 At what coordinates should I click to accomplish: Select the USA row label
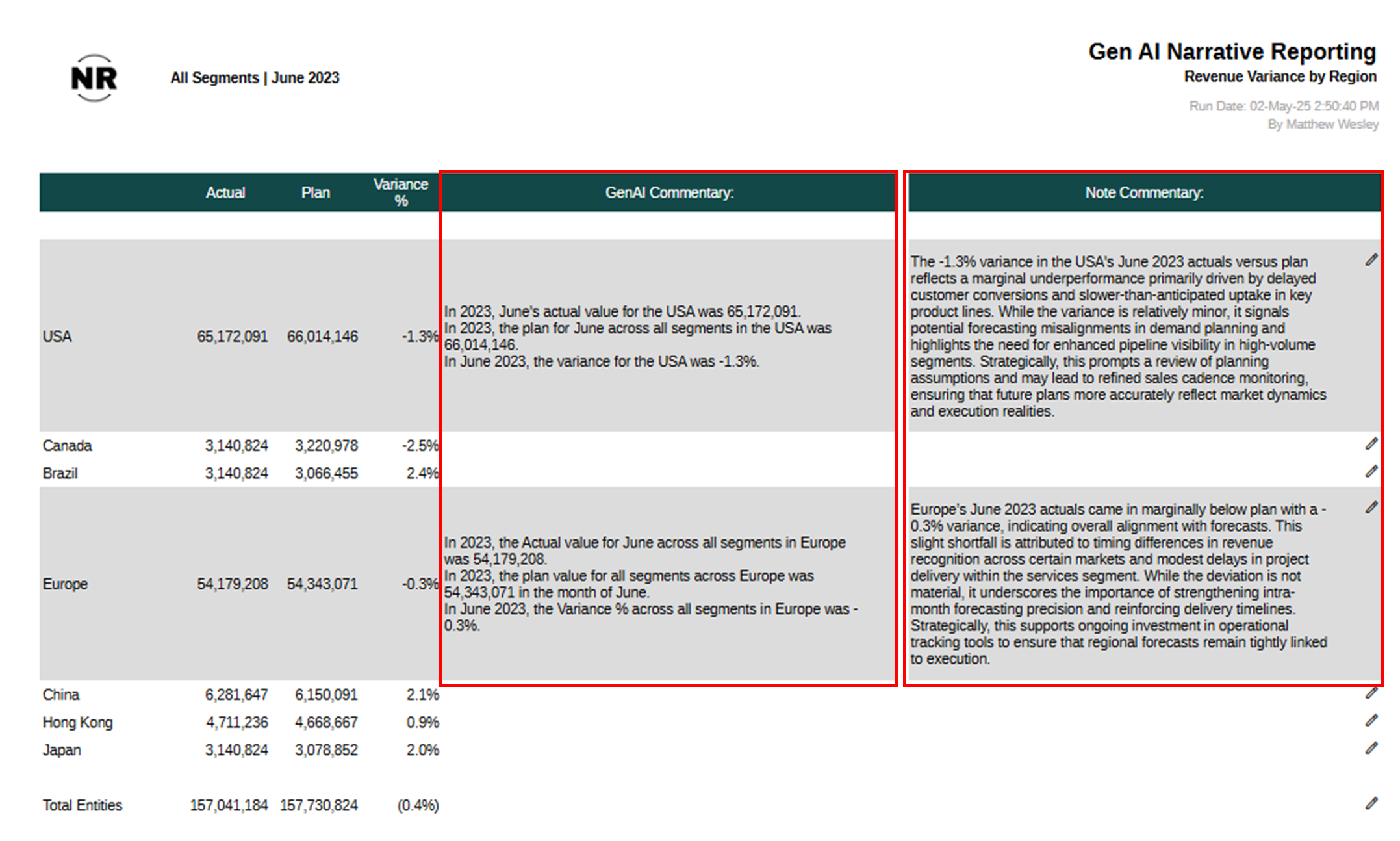tap(57, 336)
